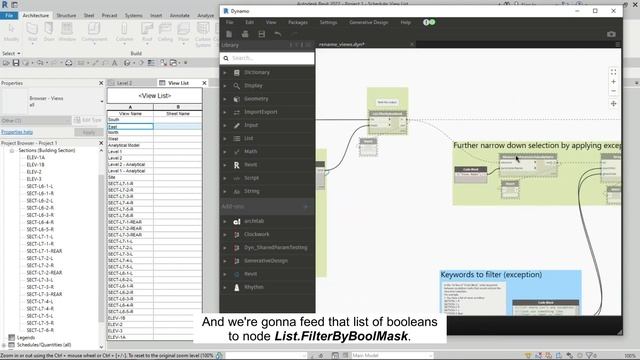Expand the List library category
The width and height of the screenshot is (640, 360).
tap(225, 138)
